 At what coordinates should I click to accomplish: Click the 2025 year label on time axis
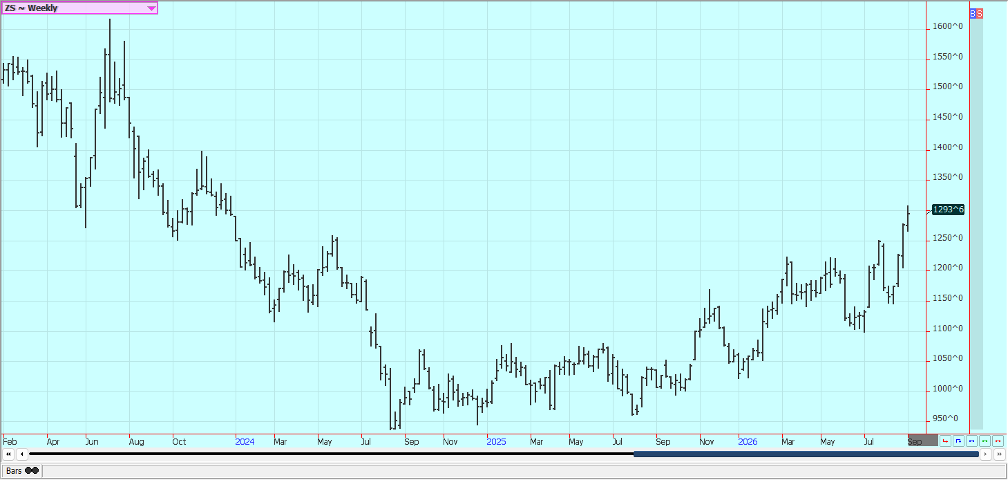(496, 441)
